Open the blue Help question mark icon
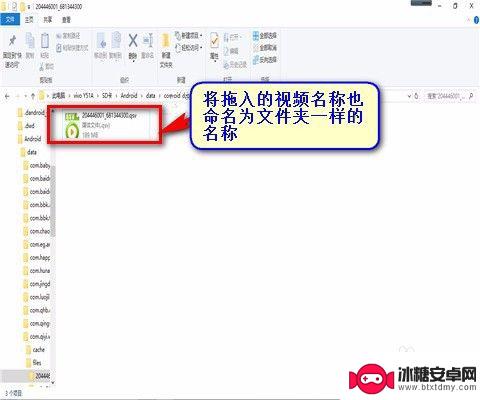This screenshot has height=400, width=480. [x=477, y=20]
